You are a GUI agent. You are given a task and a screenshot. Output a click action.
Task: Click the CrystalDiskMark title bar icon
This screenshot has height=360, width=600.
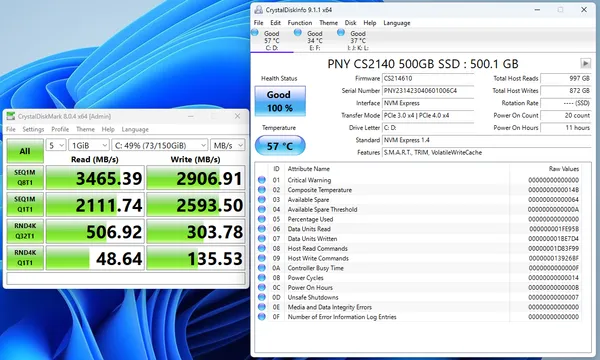point(11,116)
